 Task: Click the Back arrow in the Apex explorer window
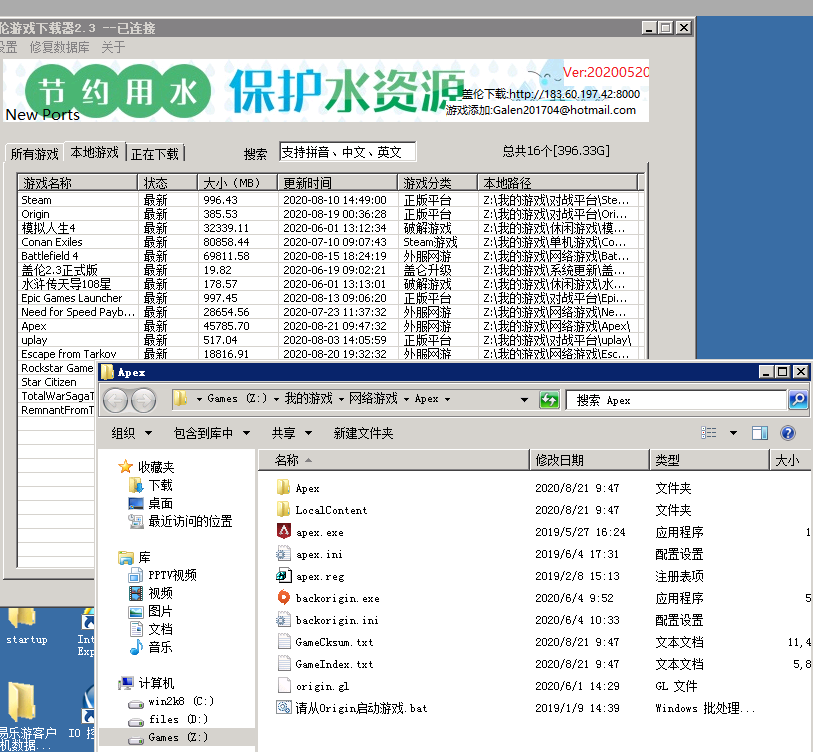pos(115,400)
